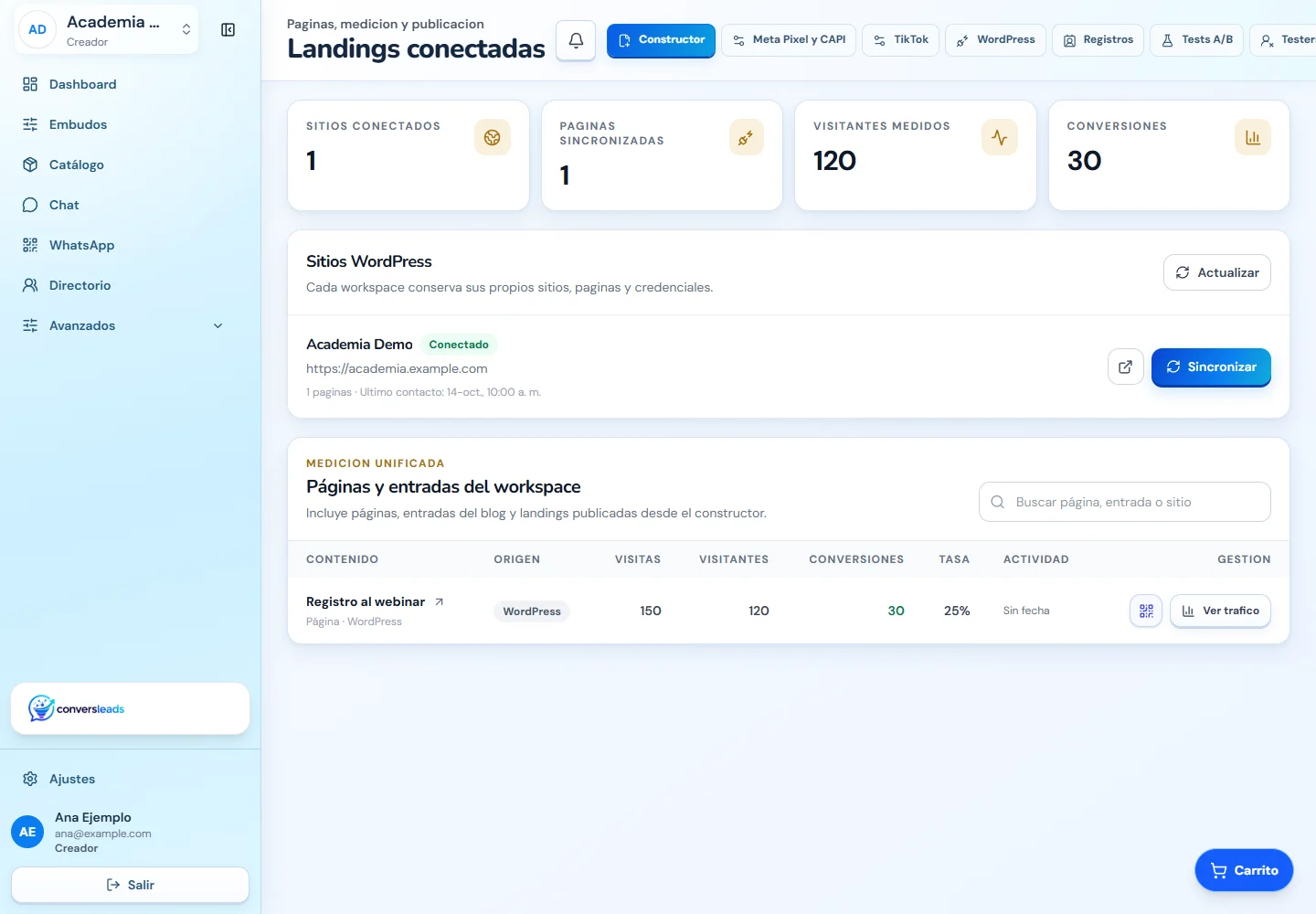This screenshot has height=914, width=1316.
Task: Log out with the Salir button
Action: coord(130,885)
